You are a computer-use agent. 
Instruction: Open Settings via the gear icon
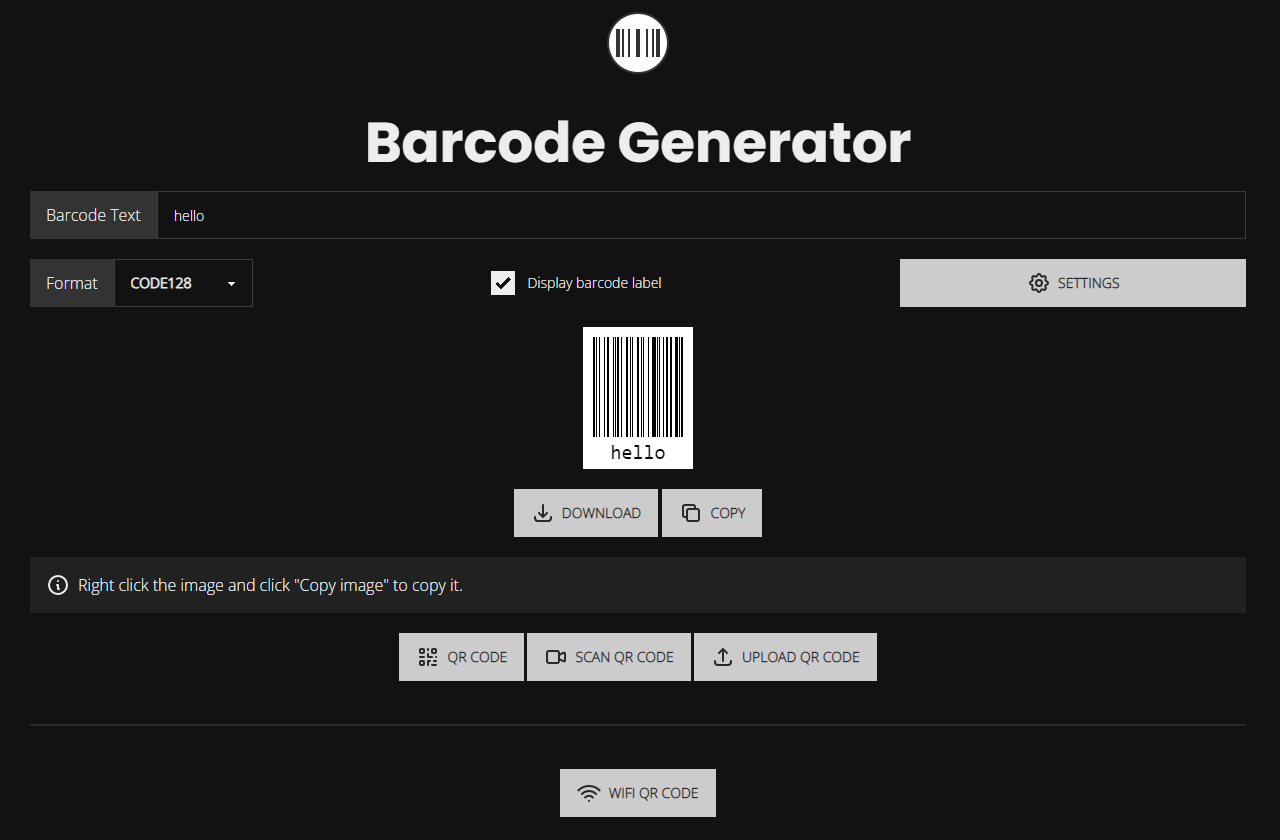point(1038,283)
